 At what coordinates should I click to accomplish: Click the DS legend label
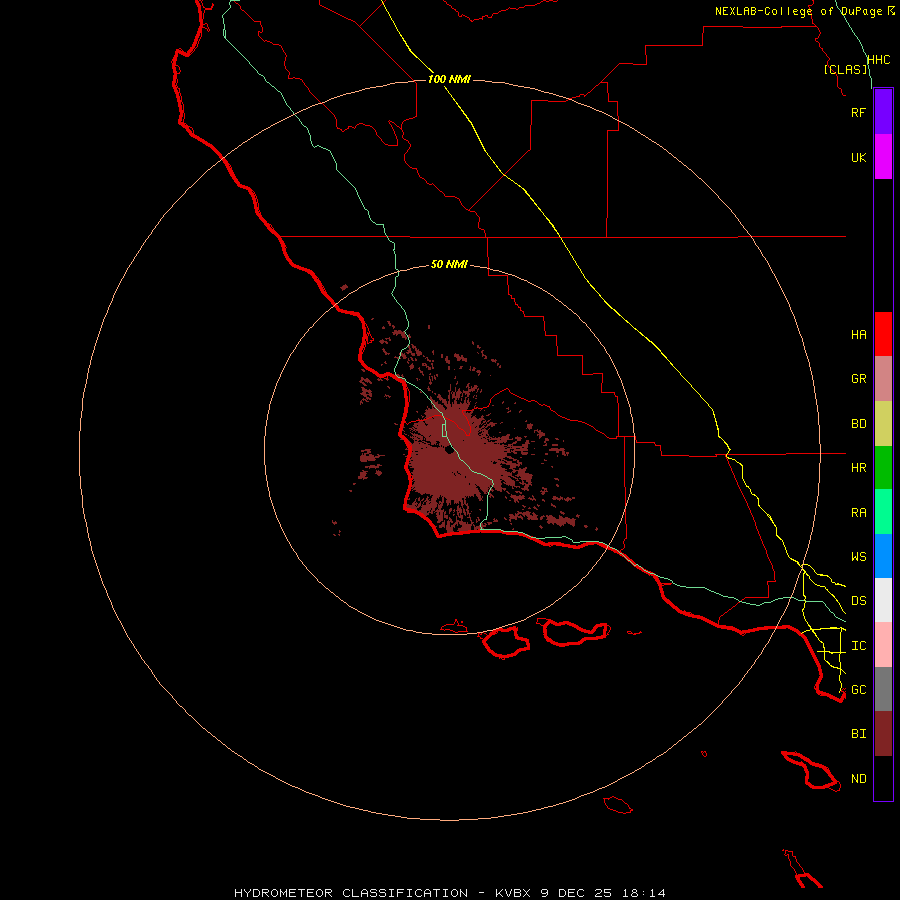click(x=858, y=601)
